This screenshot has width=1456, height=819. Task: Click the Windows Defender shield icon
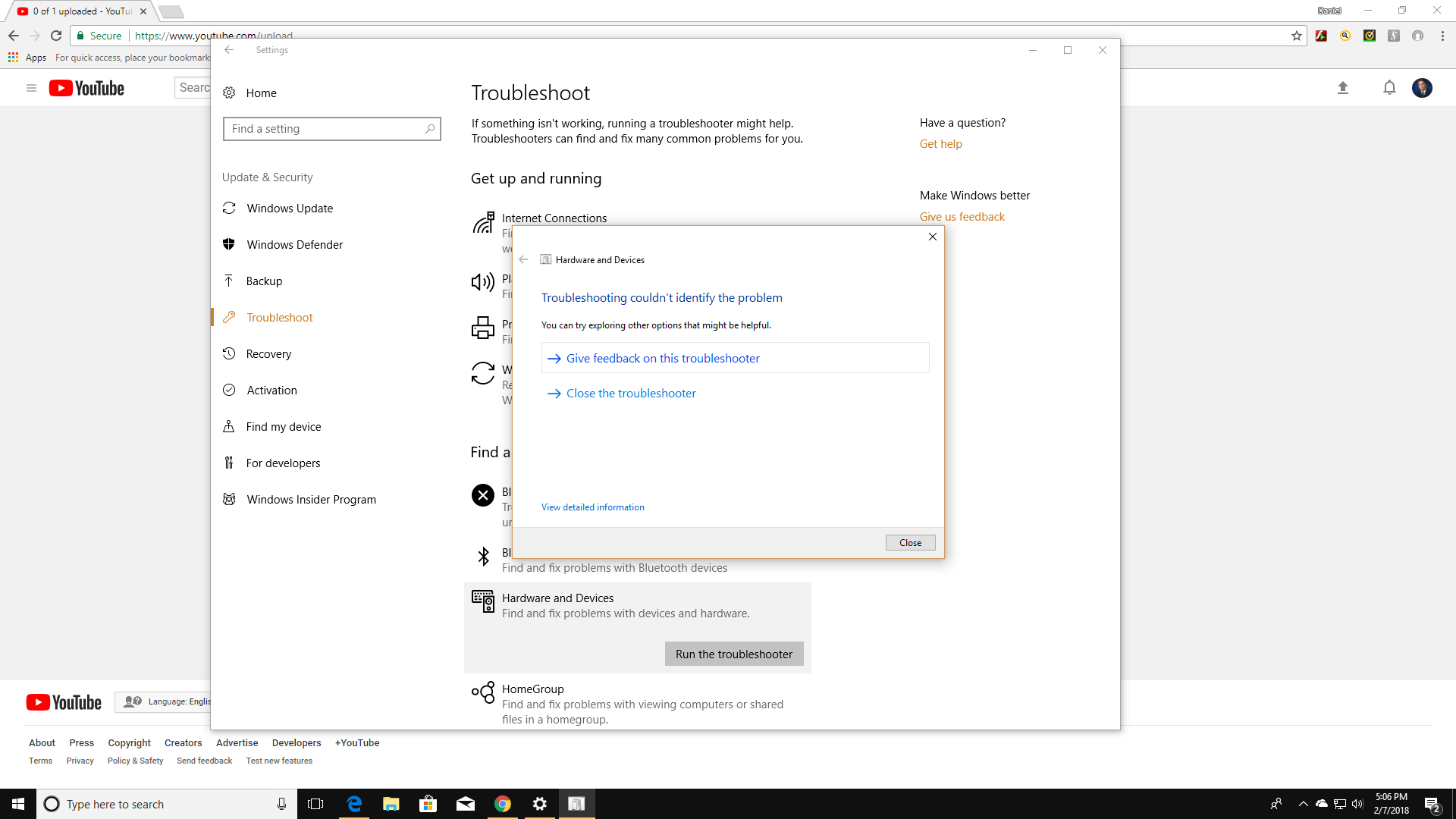coord(229,244)
